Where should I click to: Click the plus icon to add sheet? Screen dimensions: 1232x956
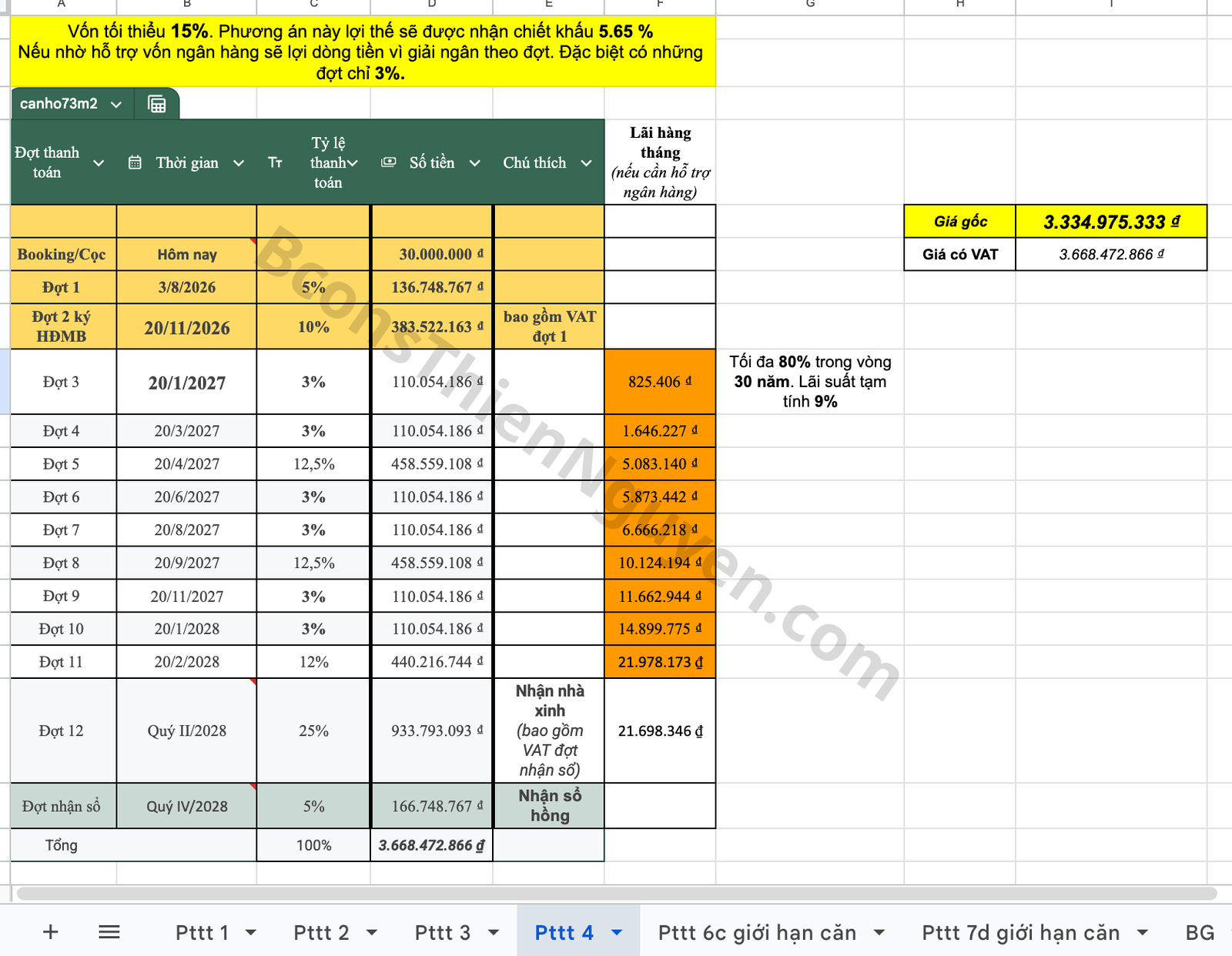[x=51, y=932]
